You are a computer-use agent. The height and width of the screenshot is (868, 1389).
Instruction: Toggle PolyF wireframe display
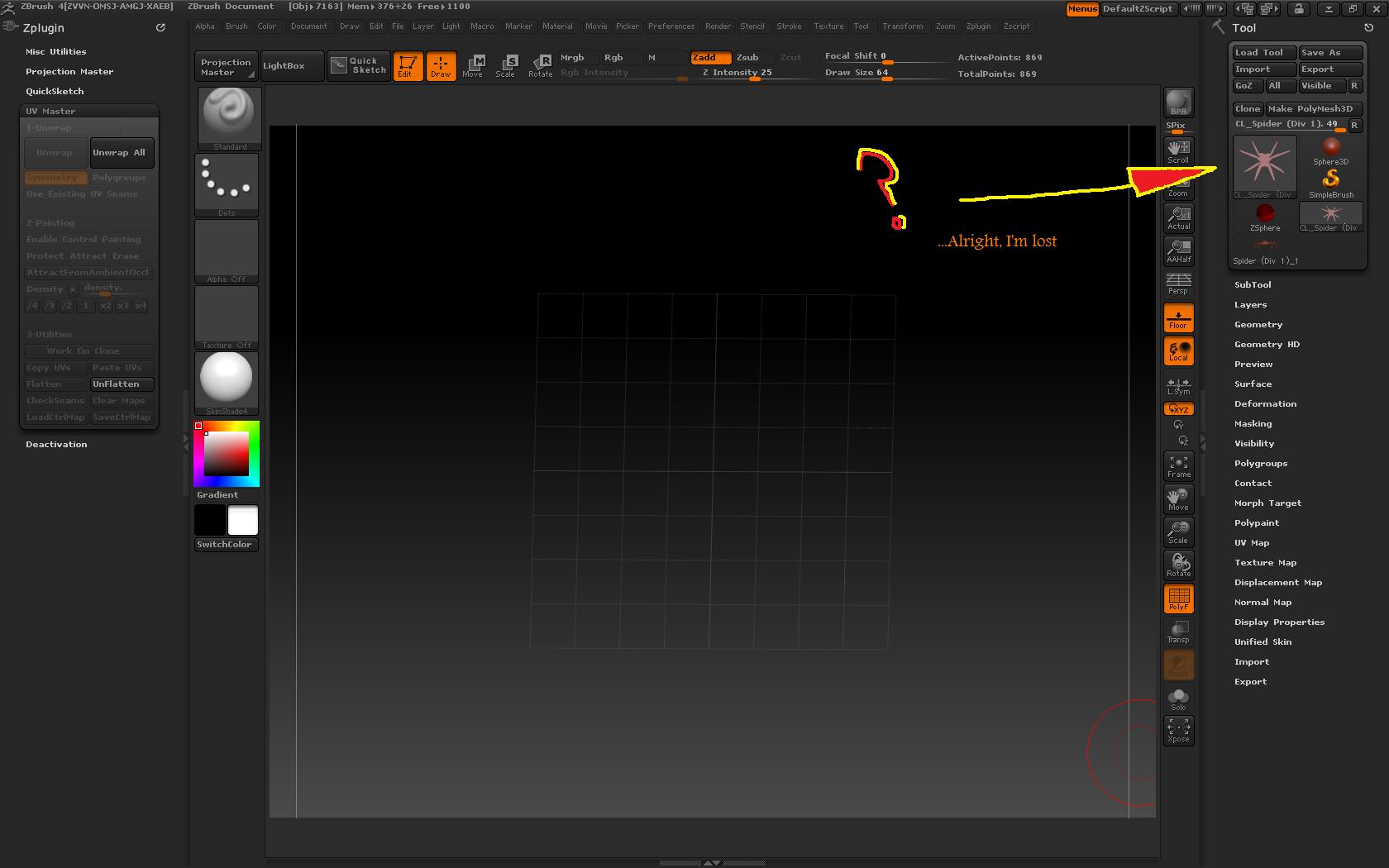point(1178,599)
